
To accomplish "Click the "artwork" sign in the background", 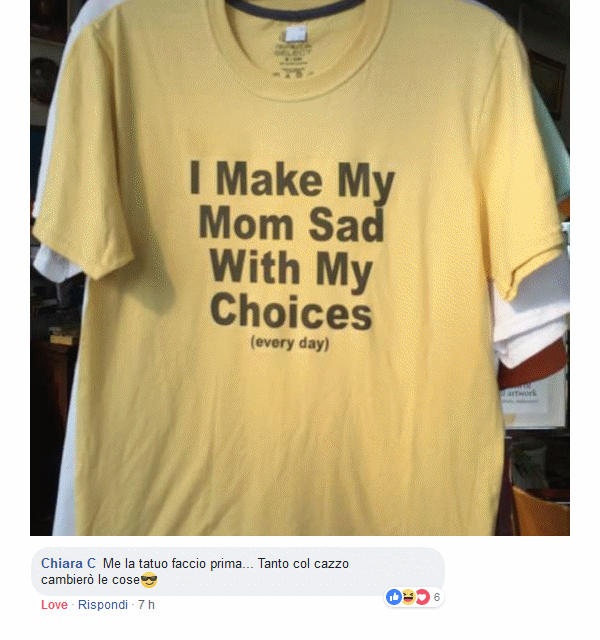I will [x=522, y=393].
